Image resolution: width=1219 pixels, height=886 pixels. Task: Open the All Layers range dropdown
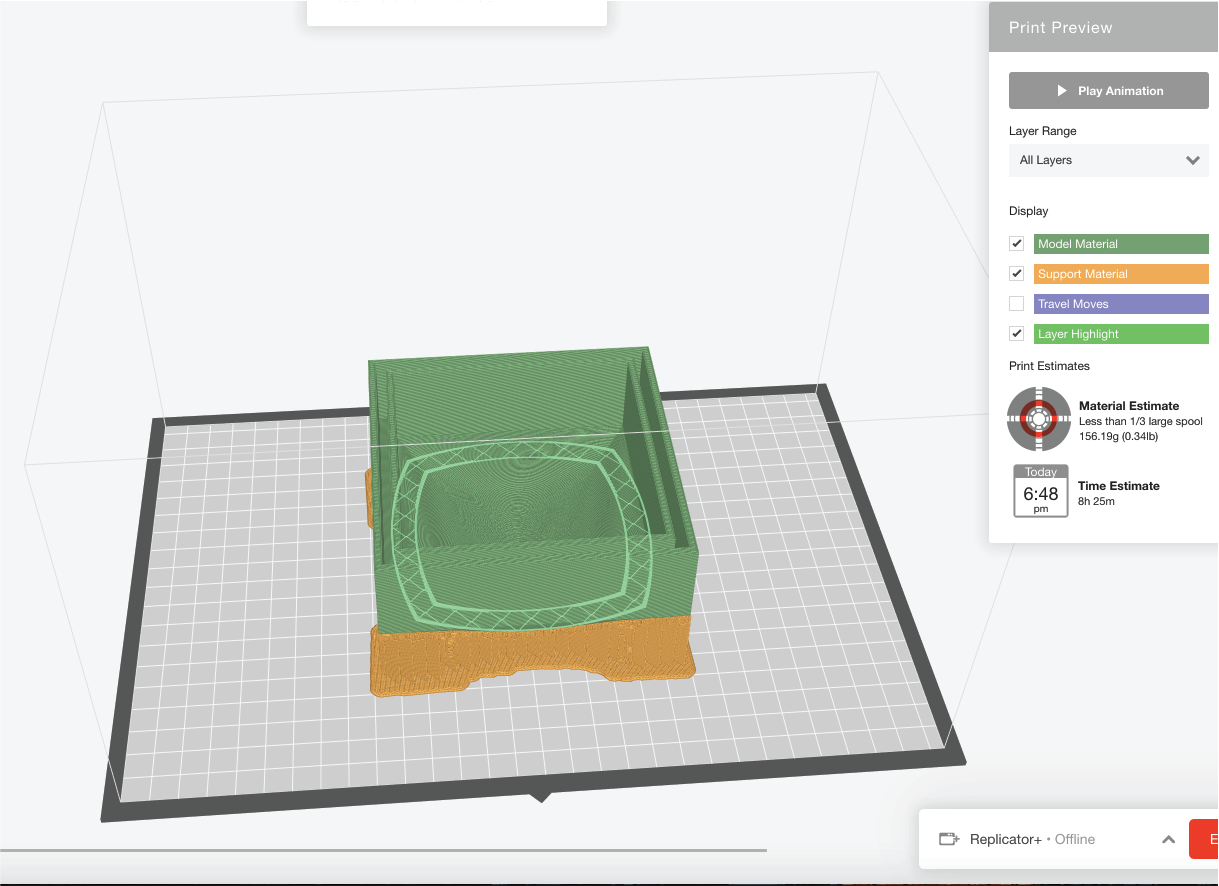coord(1108,160)
